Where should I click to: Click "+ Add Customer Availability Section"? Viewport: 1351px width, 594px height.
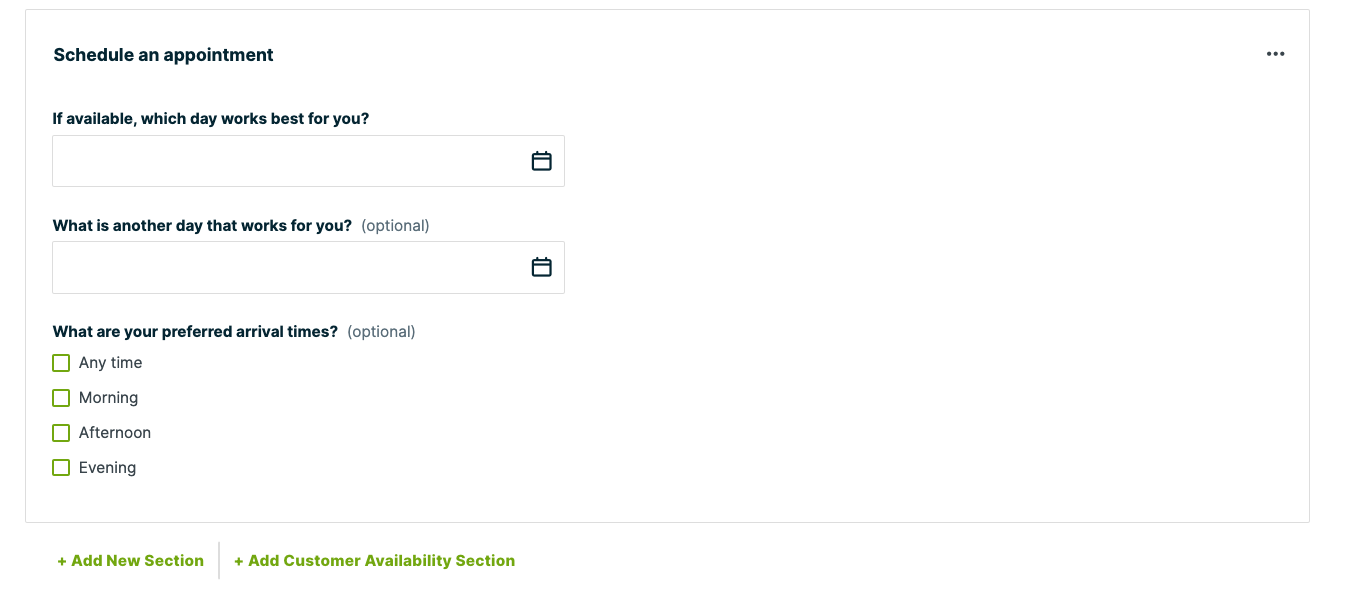374,560
